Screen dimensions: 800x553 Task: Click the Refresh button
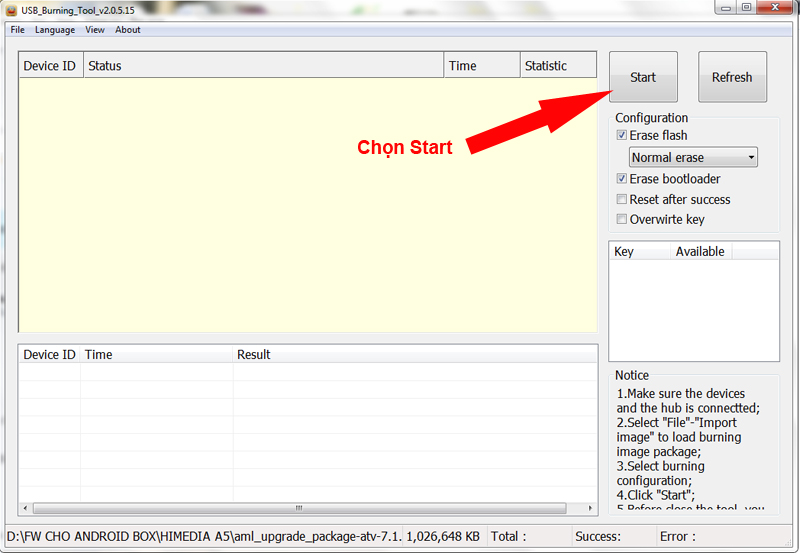coord(732,77)
